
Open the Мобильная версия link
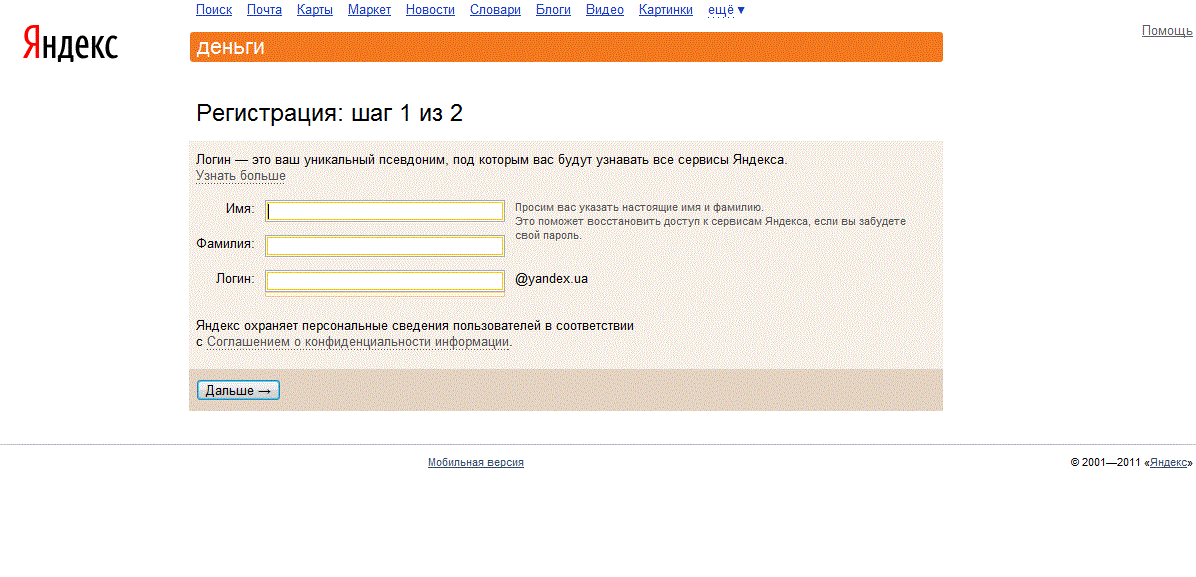(x=476, y=463)
